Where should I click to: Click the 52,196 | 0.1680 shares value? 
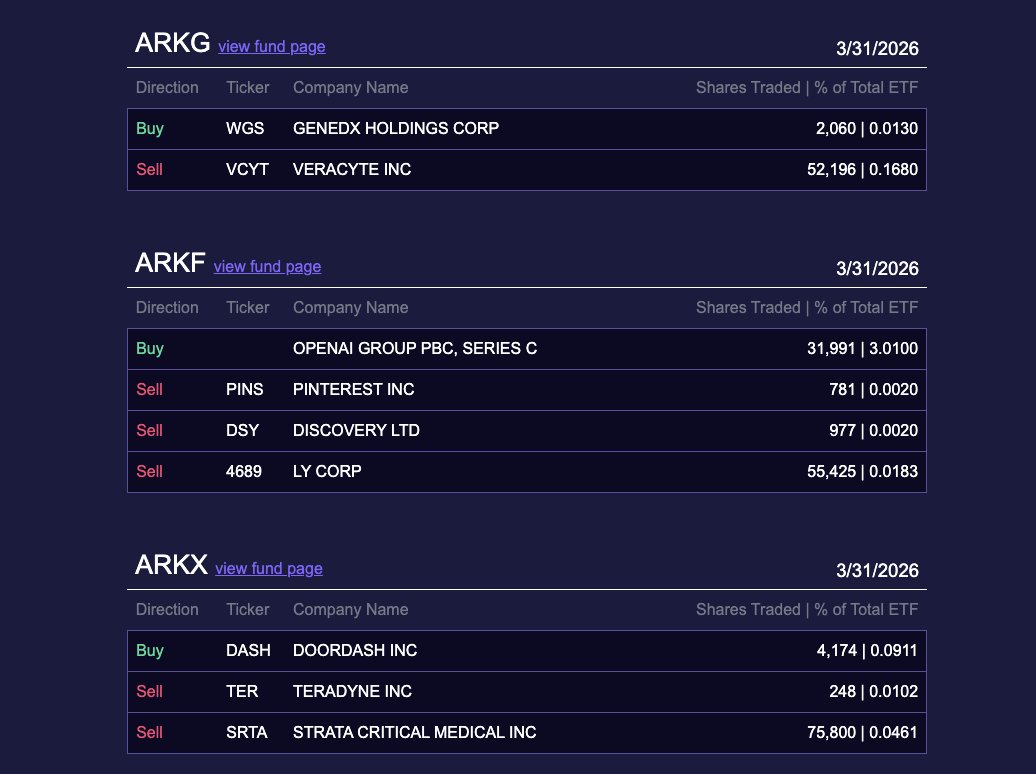click(x=862, y=169)
